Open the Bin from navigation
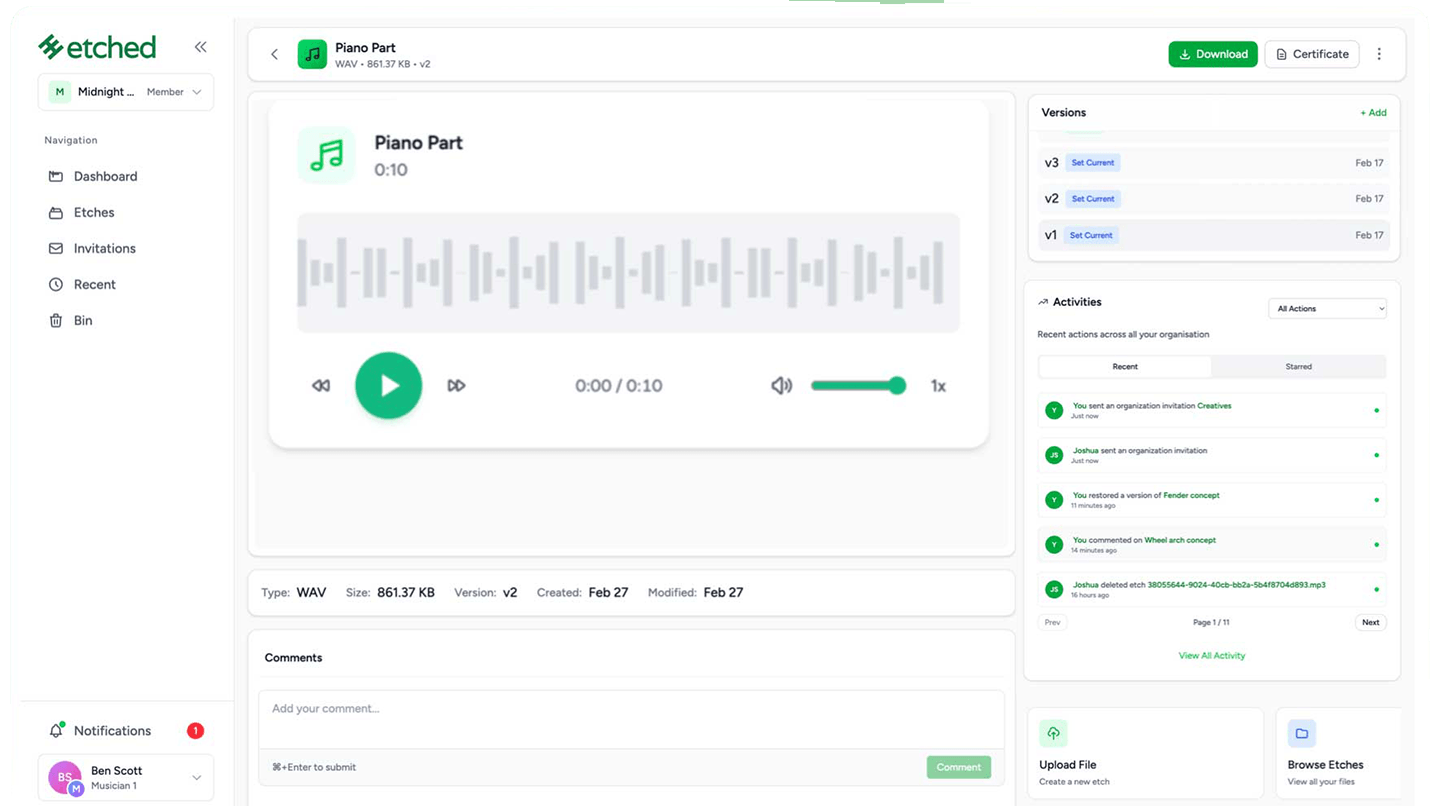The height and width of the screenshot is (806, 1440). coord(83,321)
